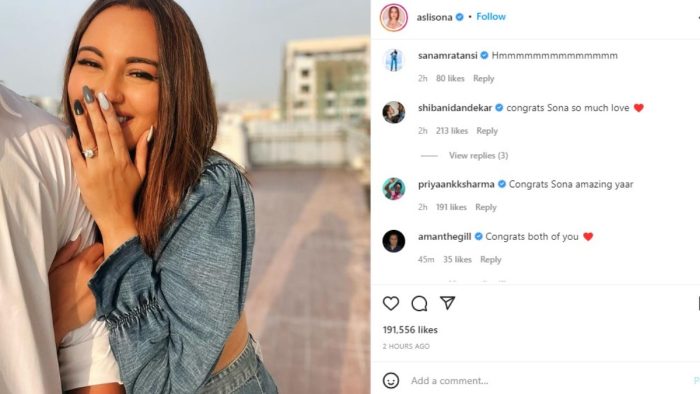Image resolution: width=700 pixels, height=394 pixels.
Task: Open sanamratansi profile picture
Action: point(394,60)
